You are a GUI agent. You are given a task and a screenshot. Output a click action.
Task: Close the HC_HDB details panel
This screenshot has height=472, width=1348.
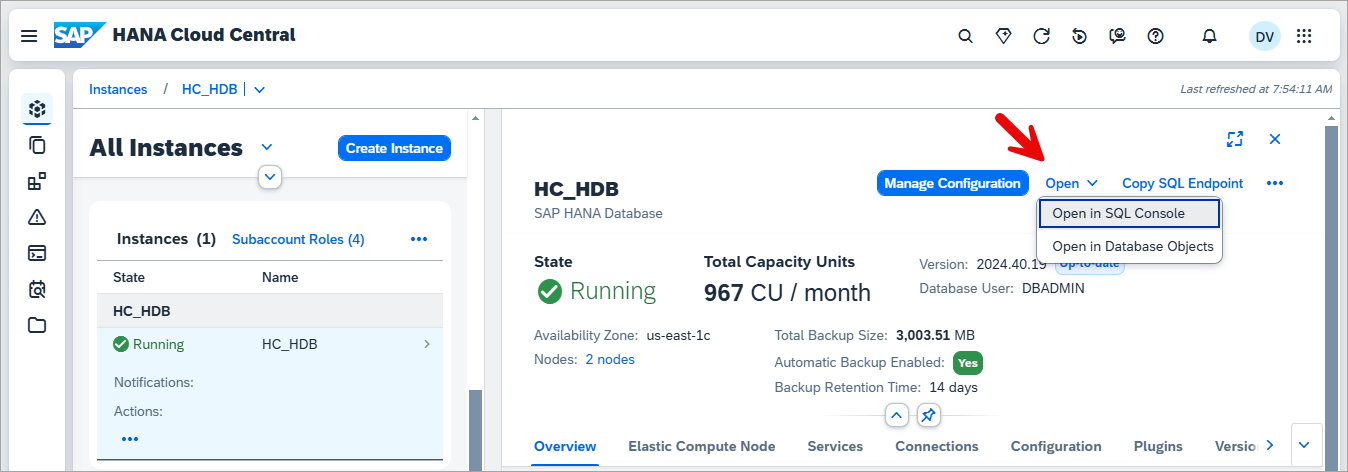[x=1275, y=139]
